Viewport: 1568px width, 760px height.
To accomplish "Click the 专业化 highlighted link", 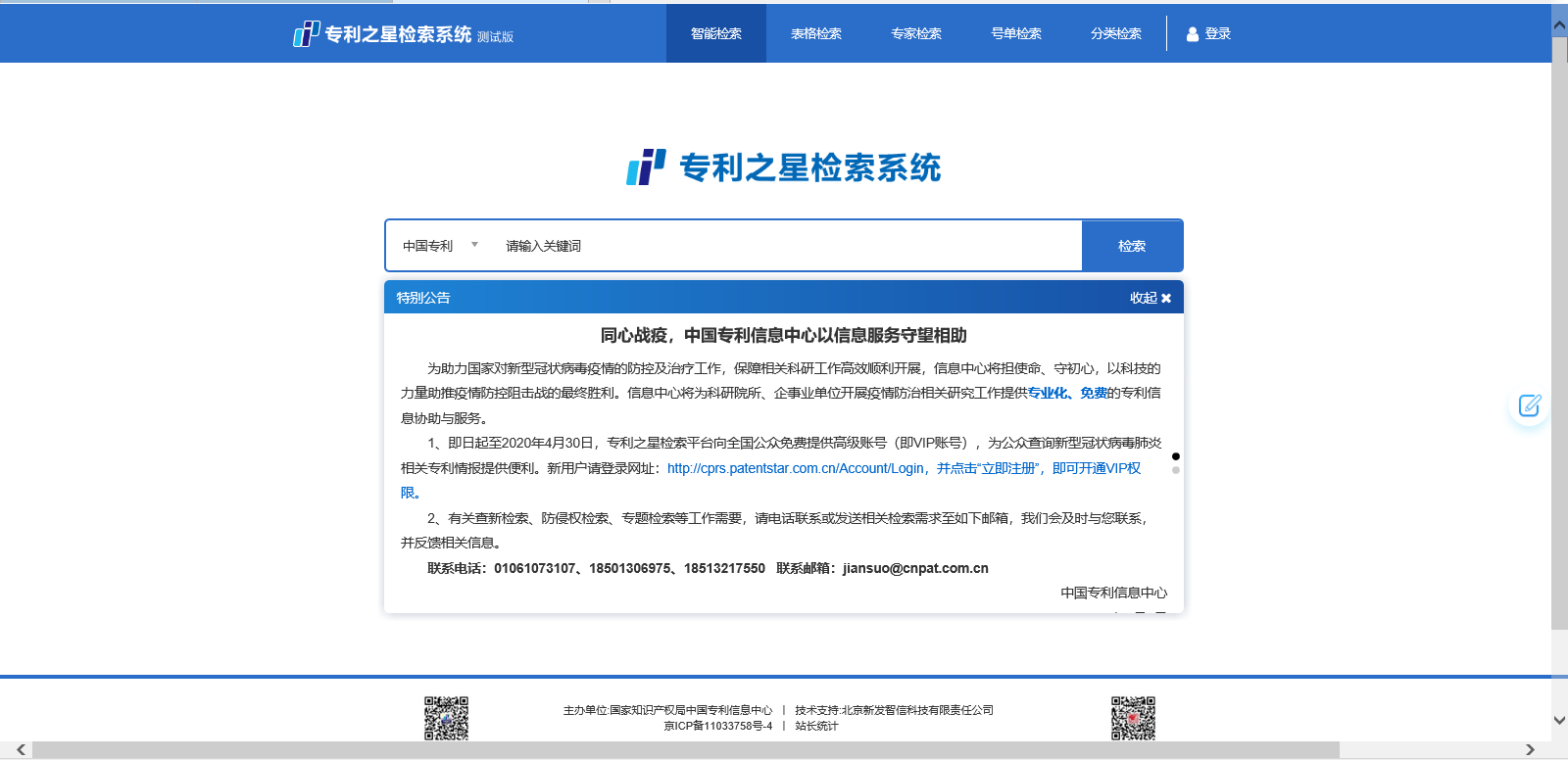I will [x=1048, y=393].
